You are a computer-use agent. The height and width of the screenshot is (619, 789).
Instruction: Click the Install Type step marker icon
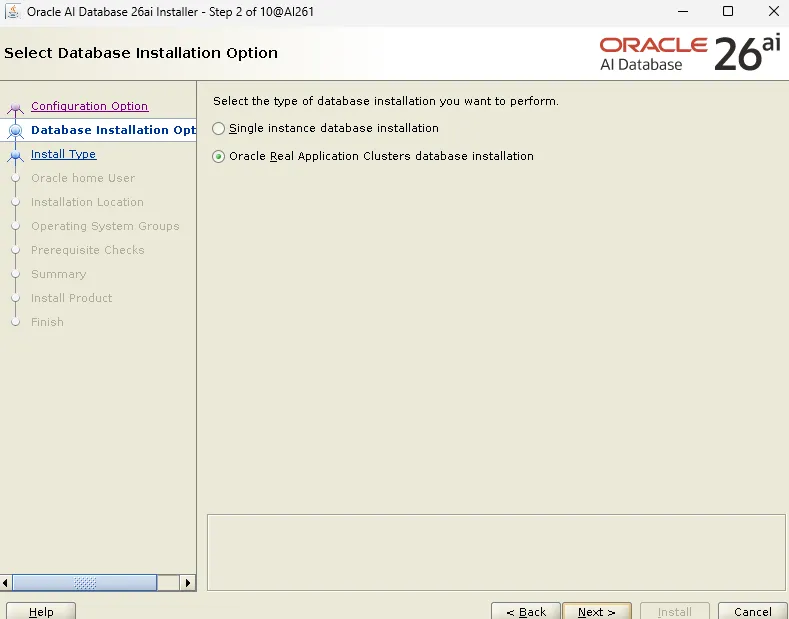point(16,155)
